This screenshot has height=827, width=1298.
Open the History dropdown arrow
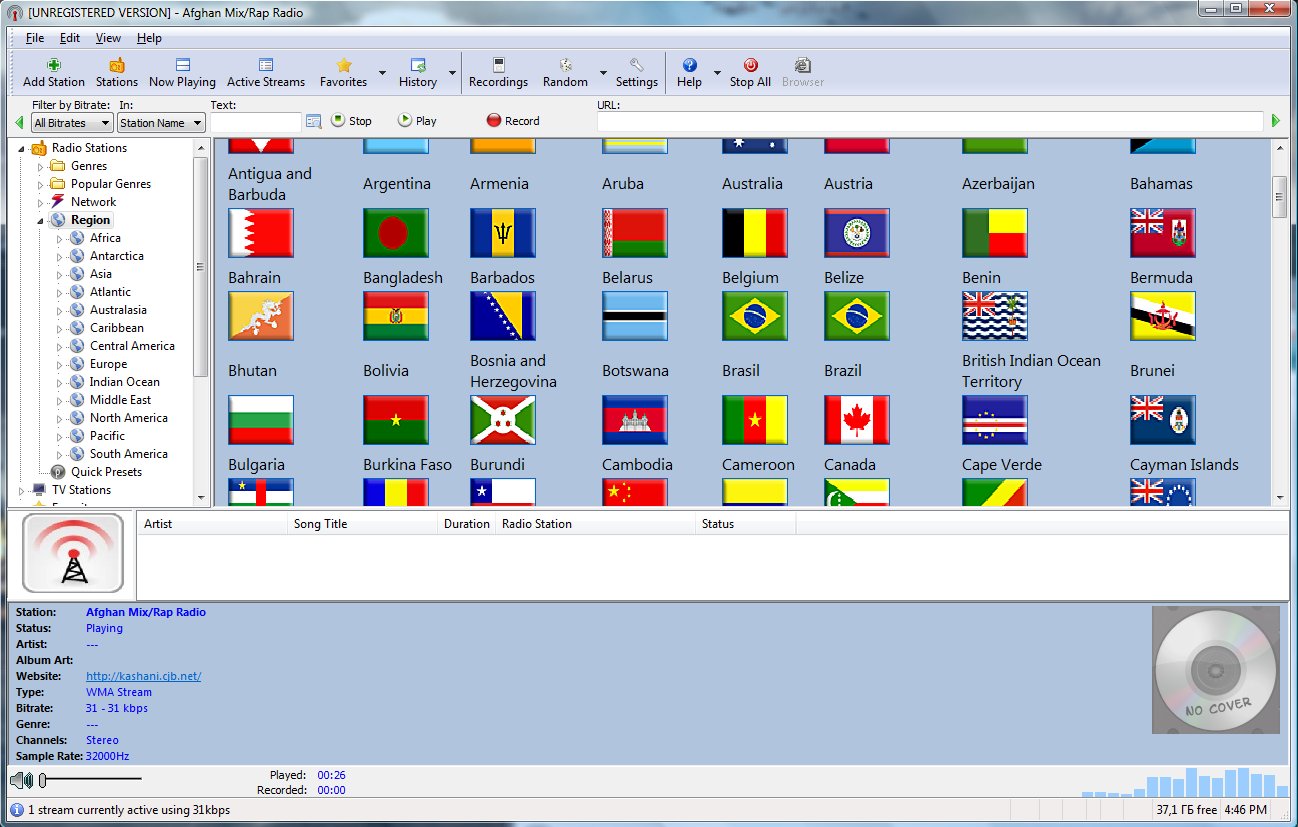(x=452, y=73)
